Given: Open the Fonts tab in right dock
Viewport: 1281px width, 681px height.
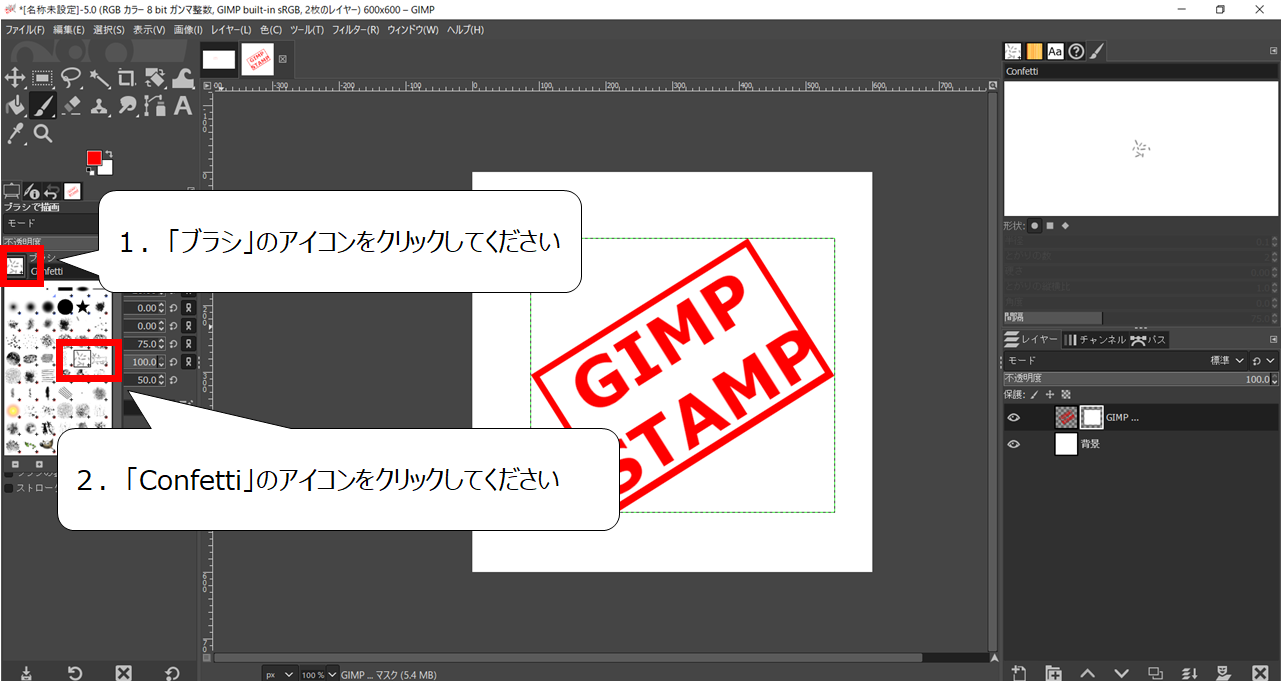Looking at the screenshot, I should coord(1055,51).
